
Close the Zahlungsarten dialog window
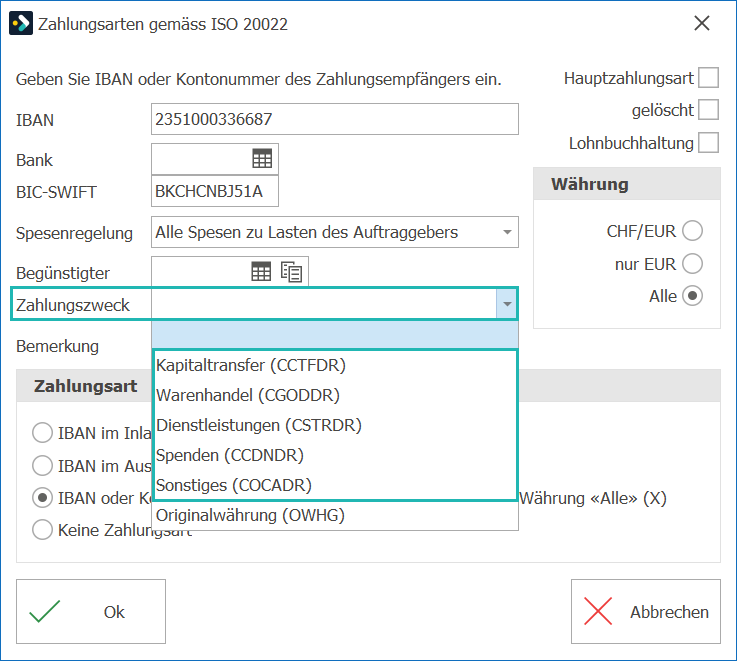[701, 23]
